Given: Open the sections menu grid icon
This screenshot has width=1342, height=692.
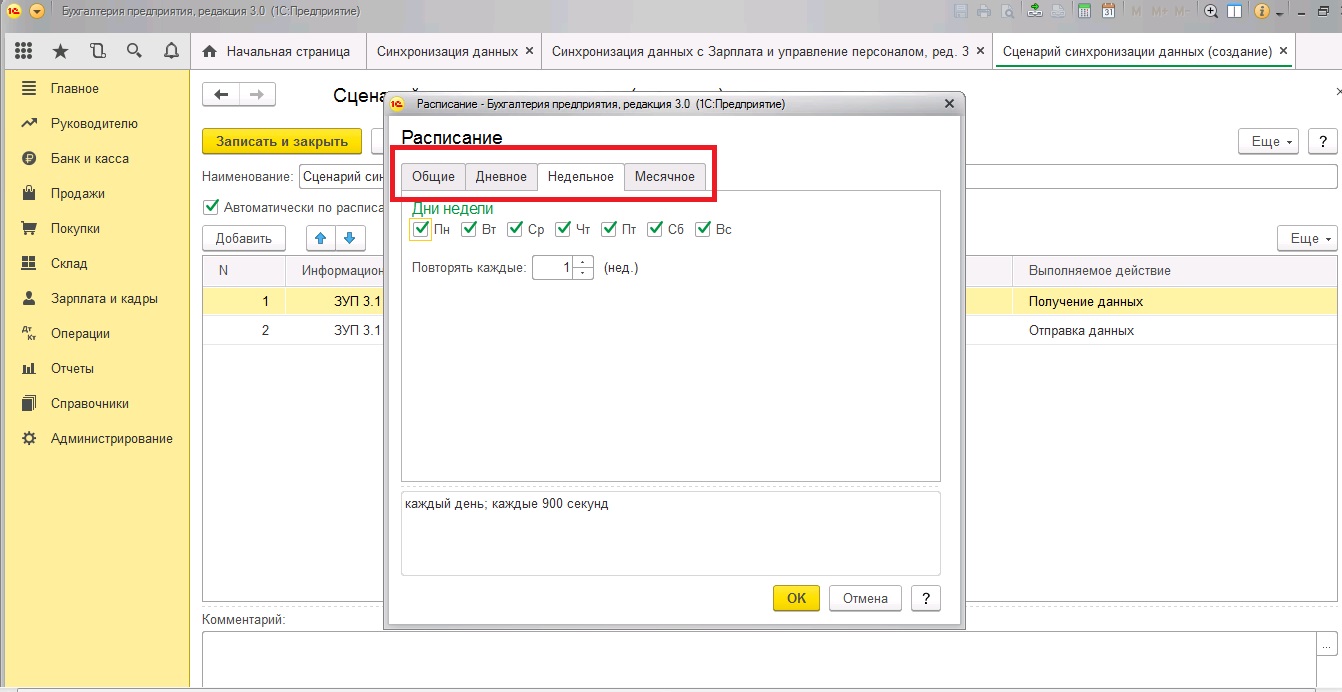Looking at the screenshot, I should (x=23, y=51).
